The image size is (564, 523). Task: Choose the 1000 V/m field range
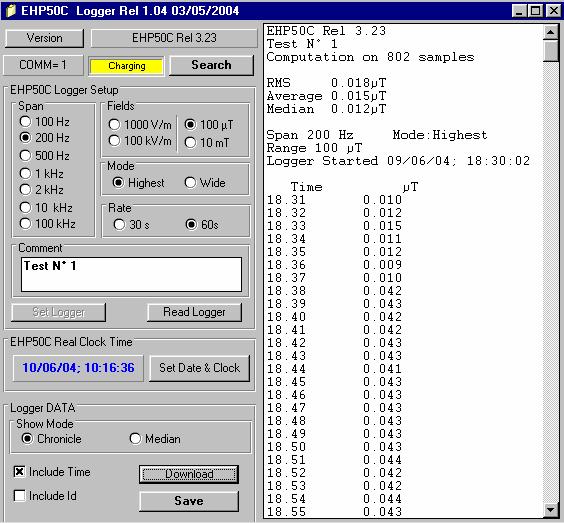(140, 124)
